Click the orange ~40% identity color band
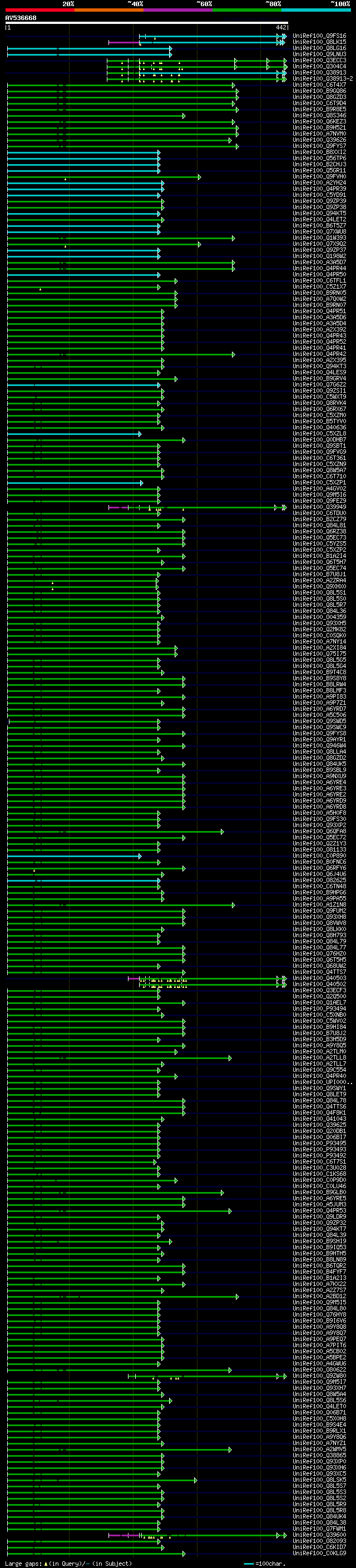The width and height of the screenshot is (356, 1568). point(109,10)
